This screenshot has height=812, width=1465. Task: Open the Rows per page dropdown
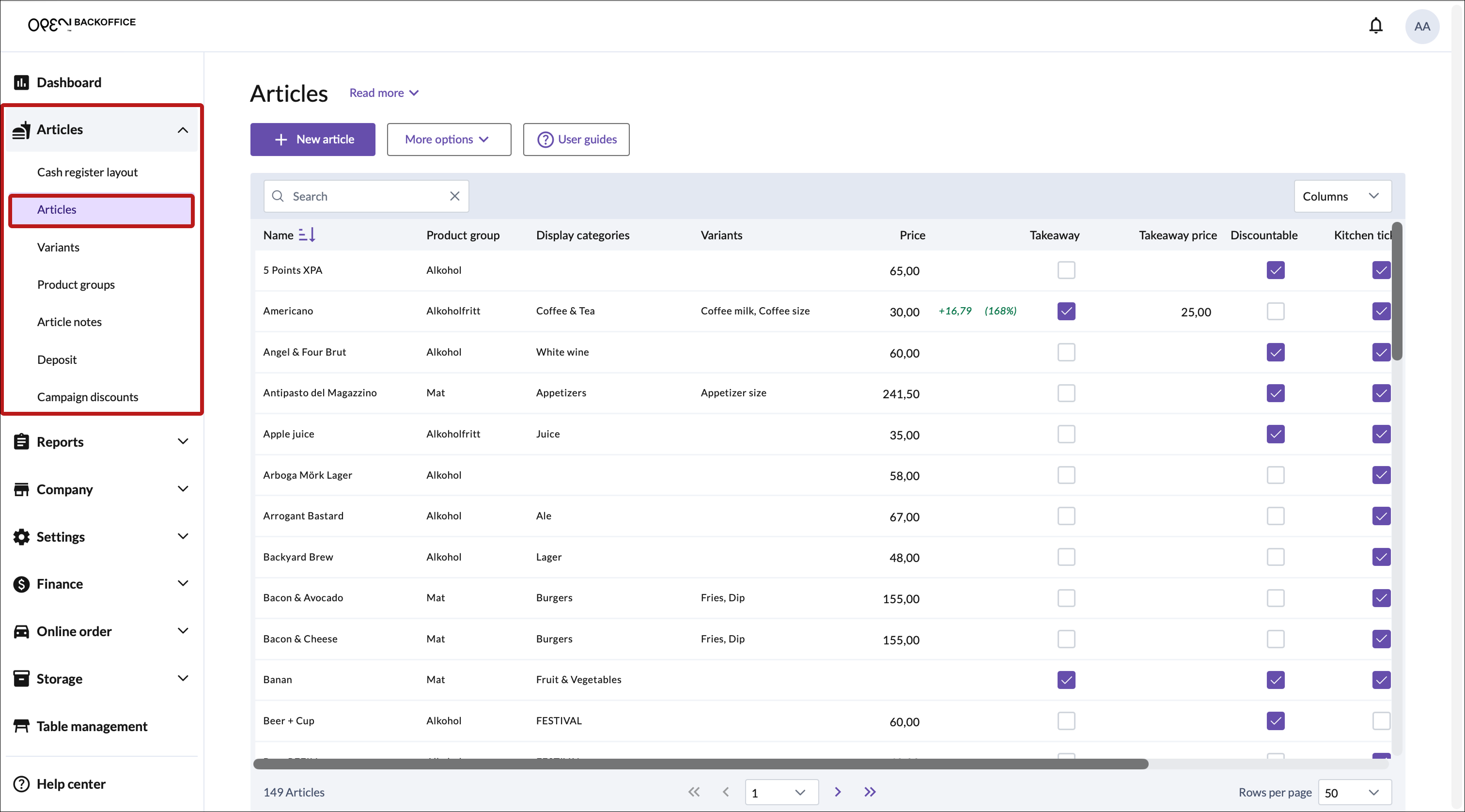coord(1354,792)
